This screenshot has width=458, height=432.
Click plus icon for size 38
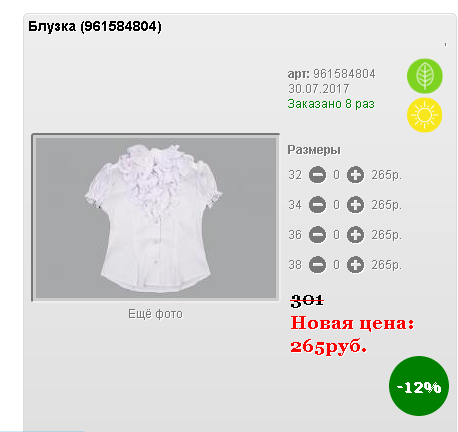[355, 265]
